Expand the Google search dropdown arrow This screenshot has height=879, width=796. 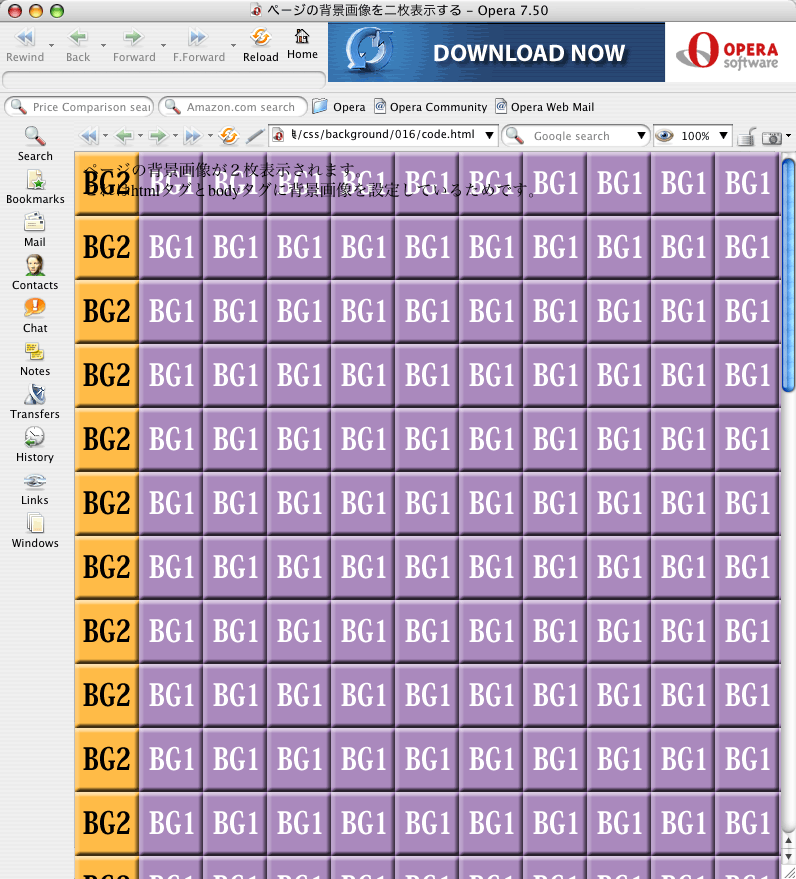click(642, 136)
